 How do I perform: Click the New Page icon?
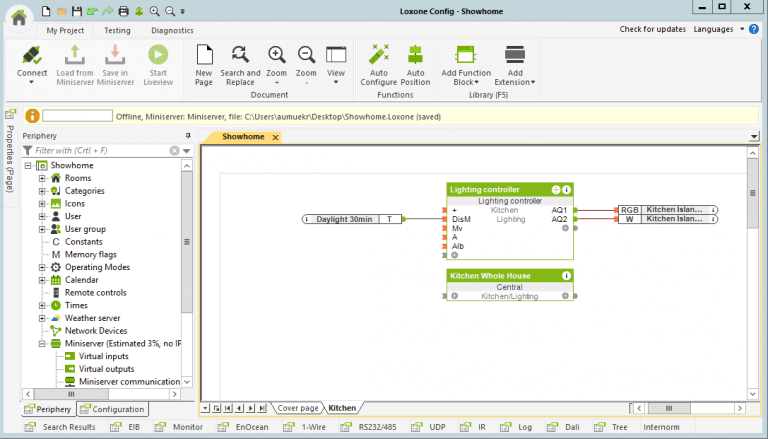(204, 55)
